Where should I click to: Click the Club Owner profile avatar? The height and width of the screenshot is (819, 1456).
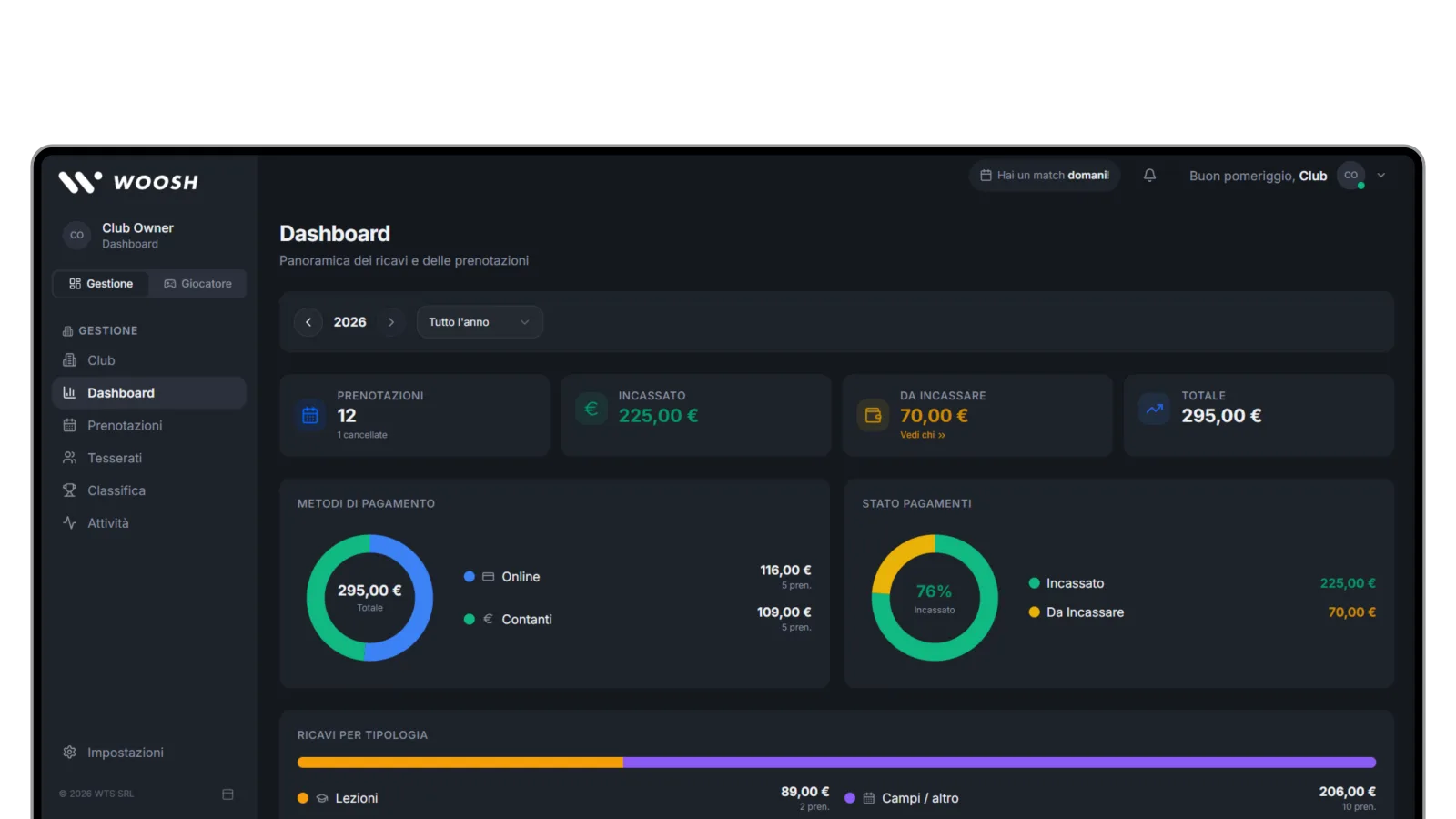click(x=76, y=235)
